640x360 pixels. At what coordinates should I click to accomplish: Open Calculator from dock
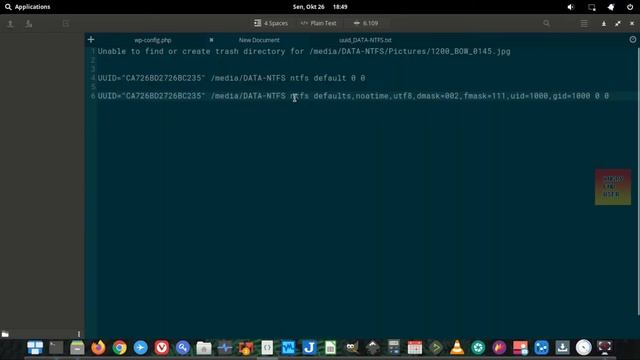point(393,348)
